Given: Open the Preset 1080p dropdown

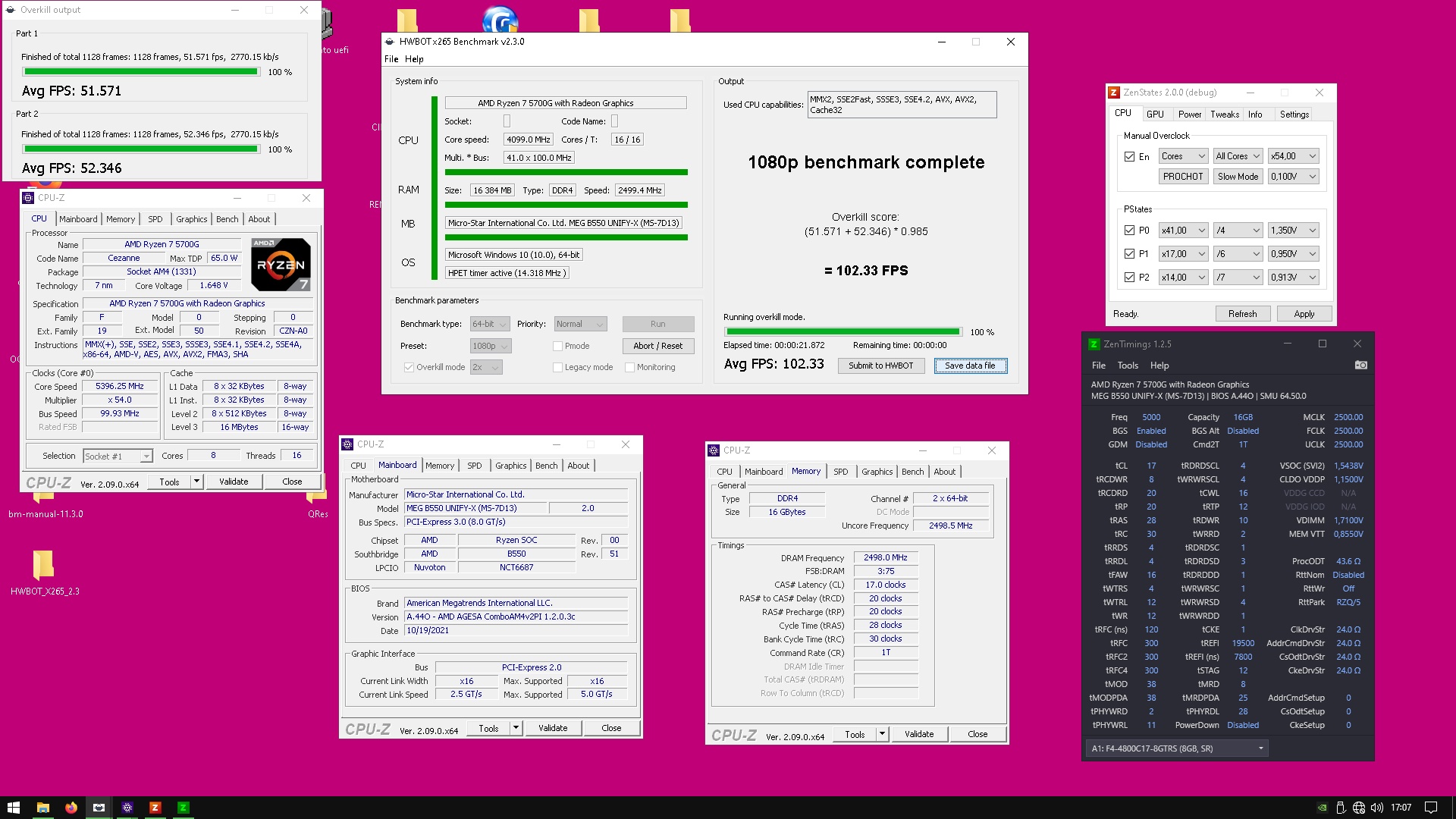Looking at the screenshot, I should pyautogui.click(x=490, y=346).
